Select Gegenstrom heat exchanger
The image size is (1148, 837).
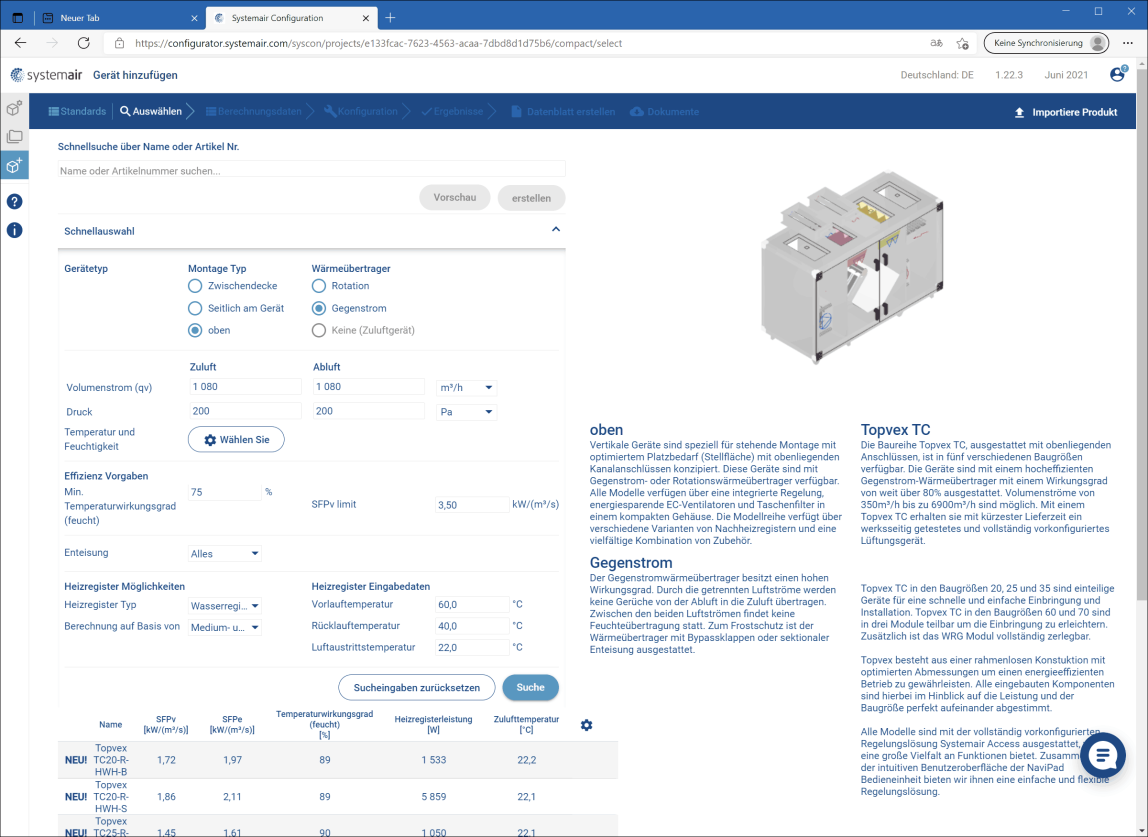click(318, 308)
